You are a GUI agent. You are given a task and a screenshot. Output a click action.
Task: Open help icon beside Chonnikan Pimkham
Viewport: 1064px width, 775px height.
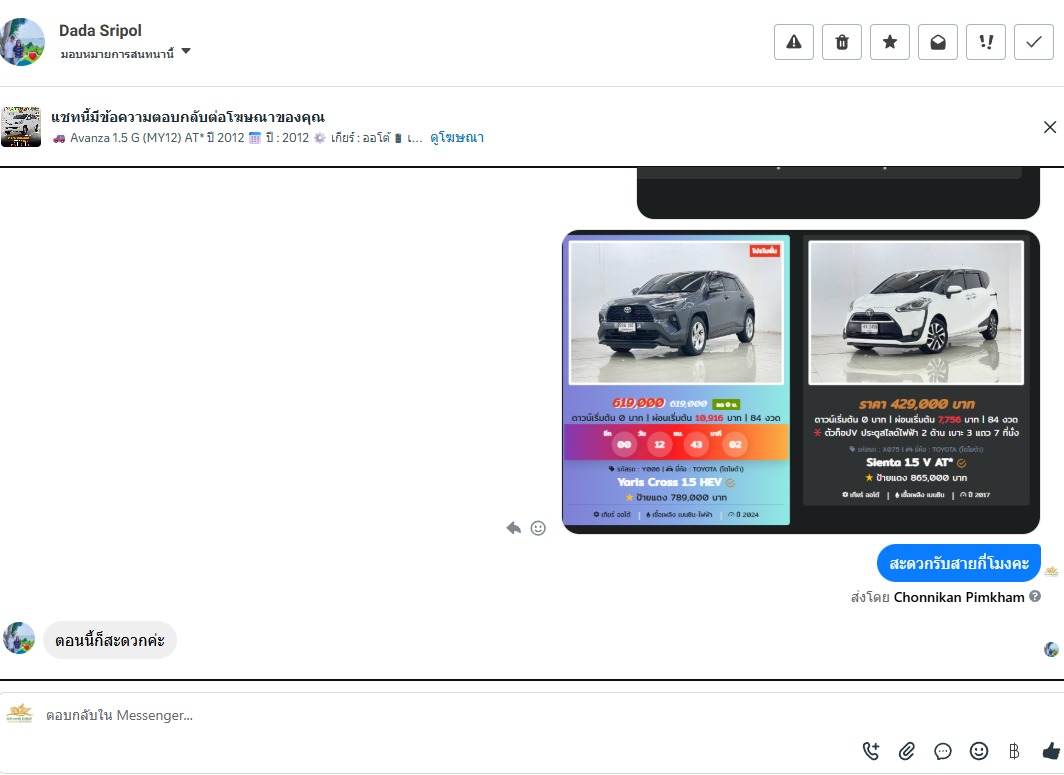pyautogui.click(x=1035, y=597)
